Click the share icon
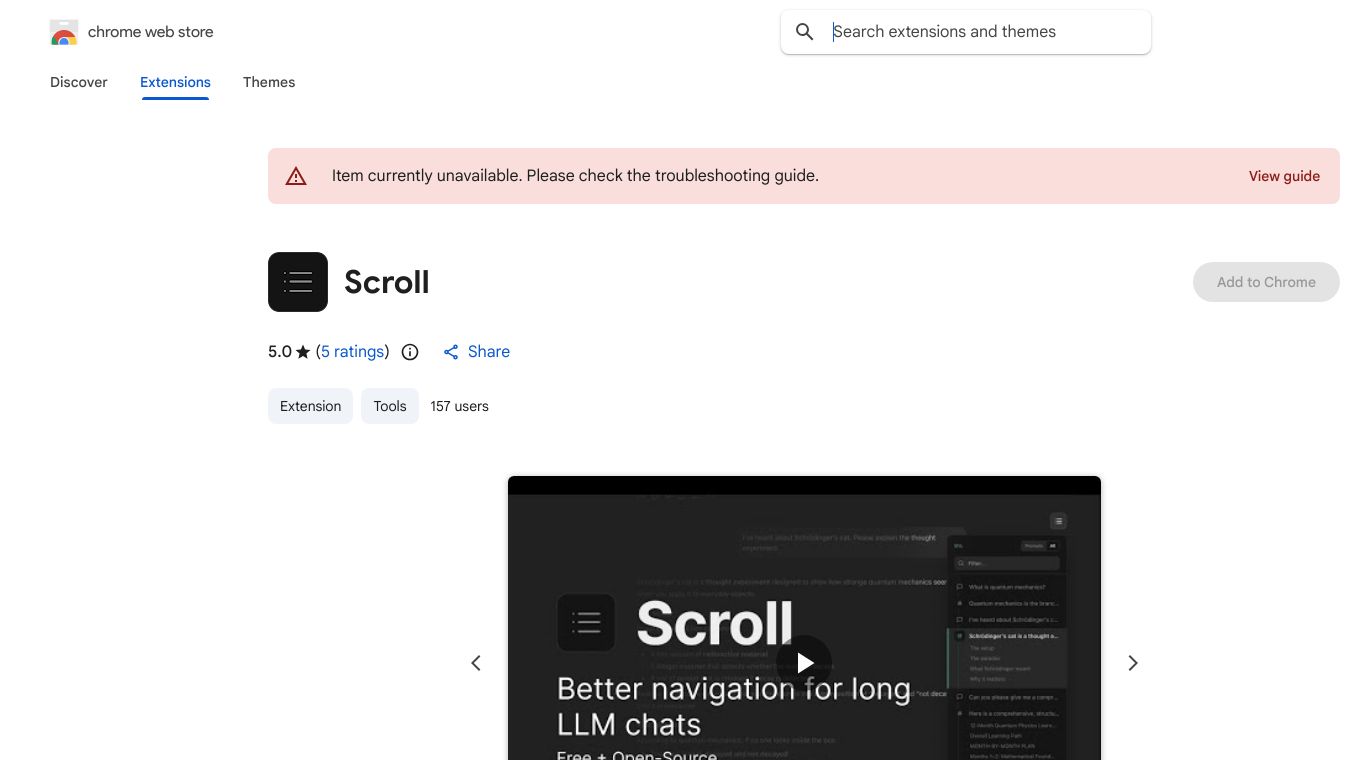The image size is (1352, 760). (451, 352)
